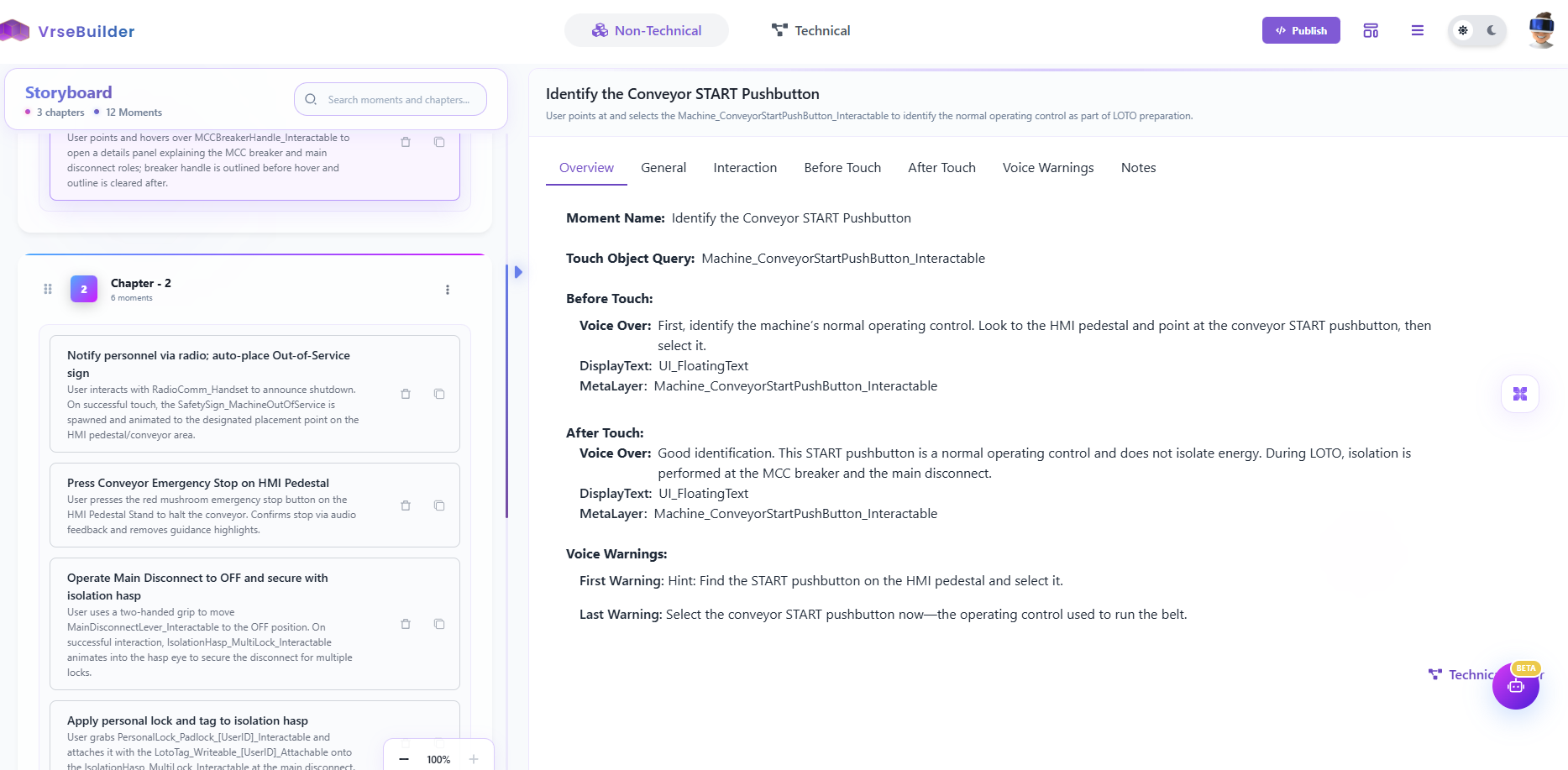Screen dimensions: 1568x770
Task: Delete the Press Conveyor Emergency Stop moment
Action: 406,505
